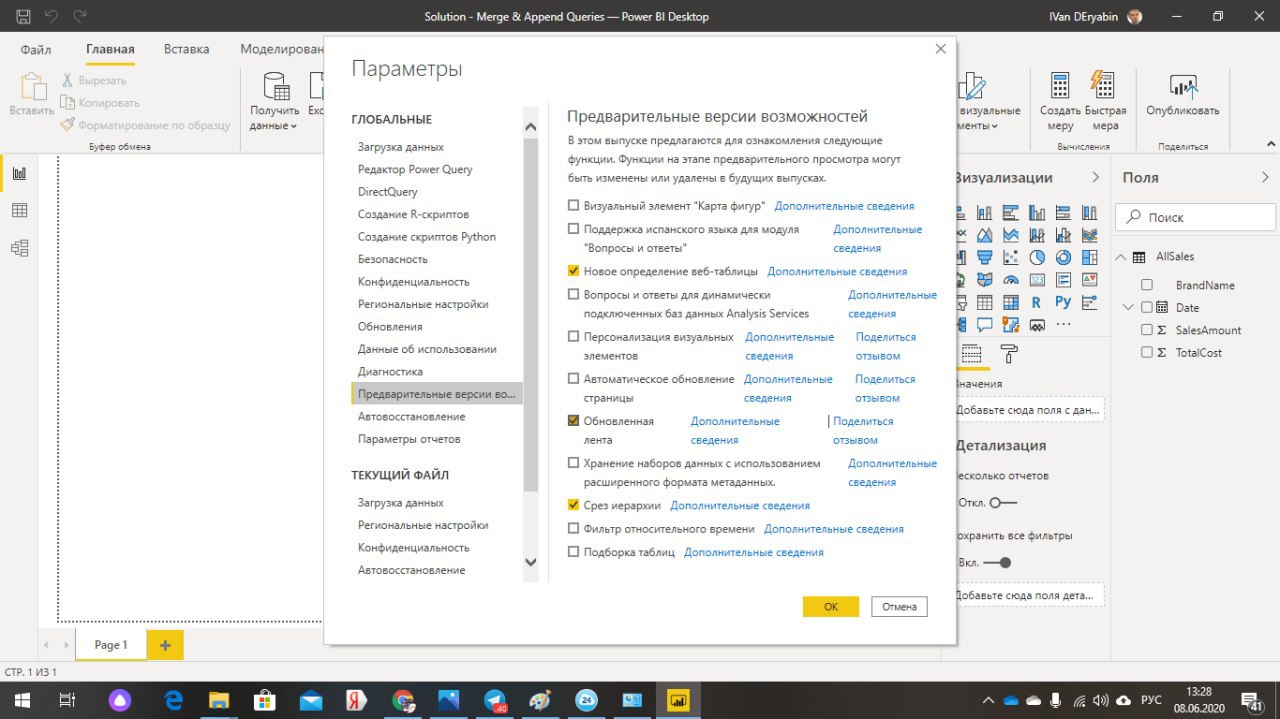Undo the last action
1280x719 pixels.
(52, 16)
